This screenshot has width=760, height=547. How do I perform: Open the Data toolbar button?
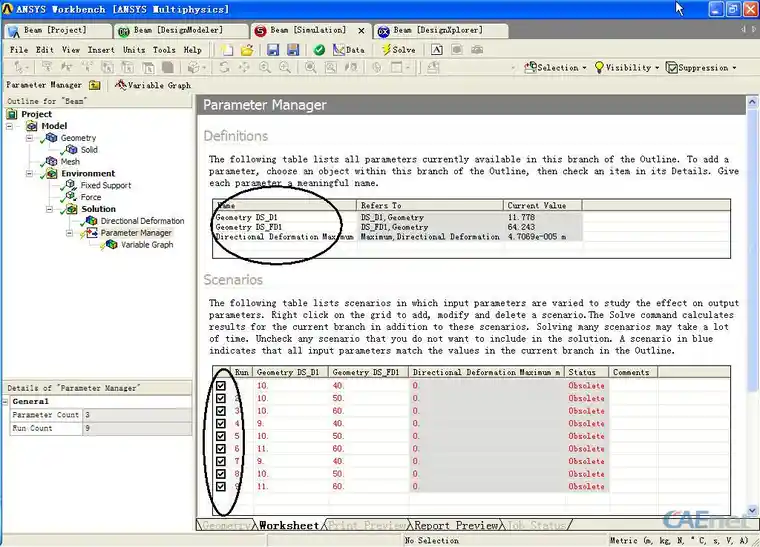[x=348, y=50]
